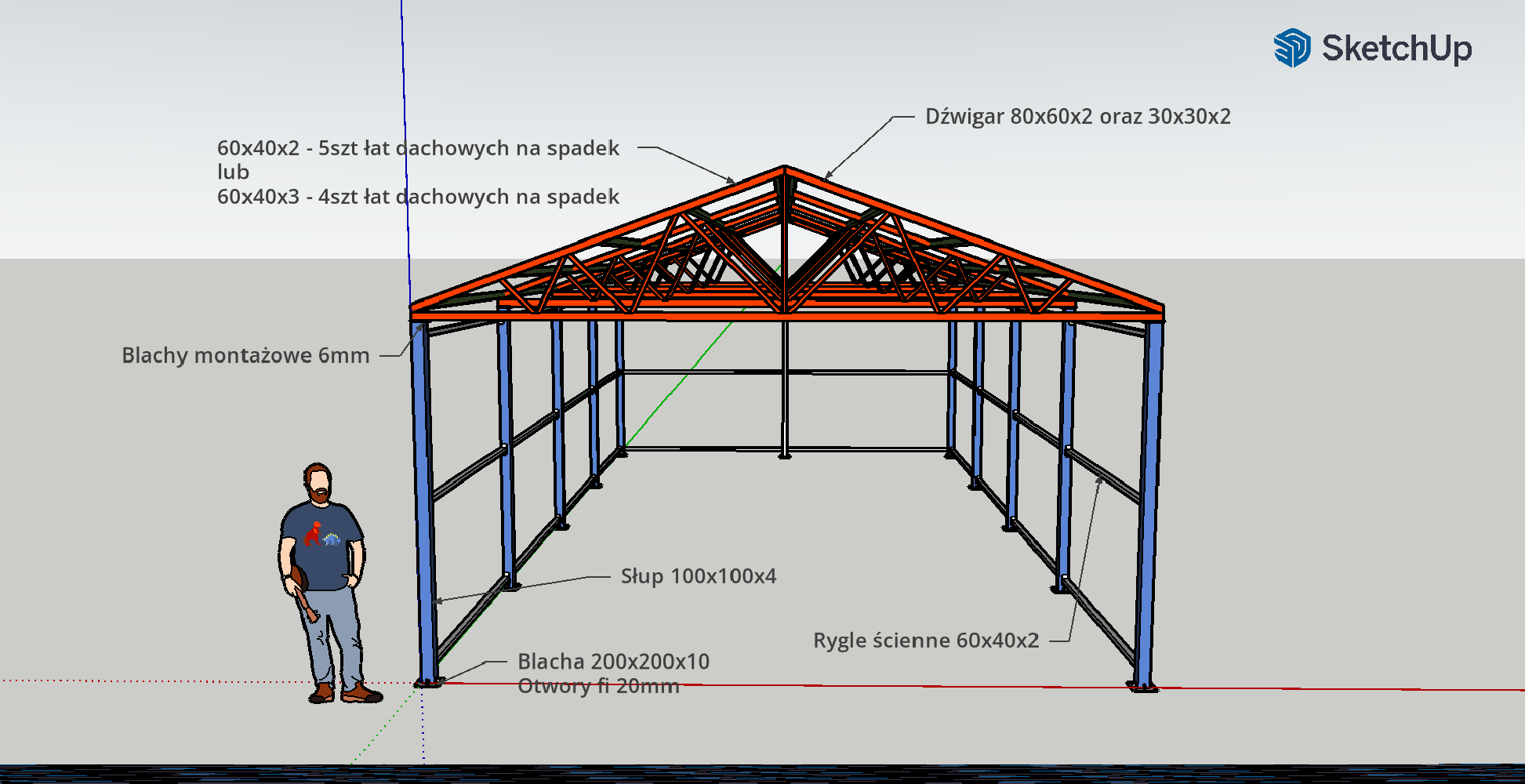Select the 60x40x3 4szt łat dachowych label
1525x784 pixels.
418,197
